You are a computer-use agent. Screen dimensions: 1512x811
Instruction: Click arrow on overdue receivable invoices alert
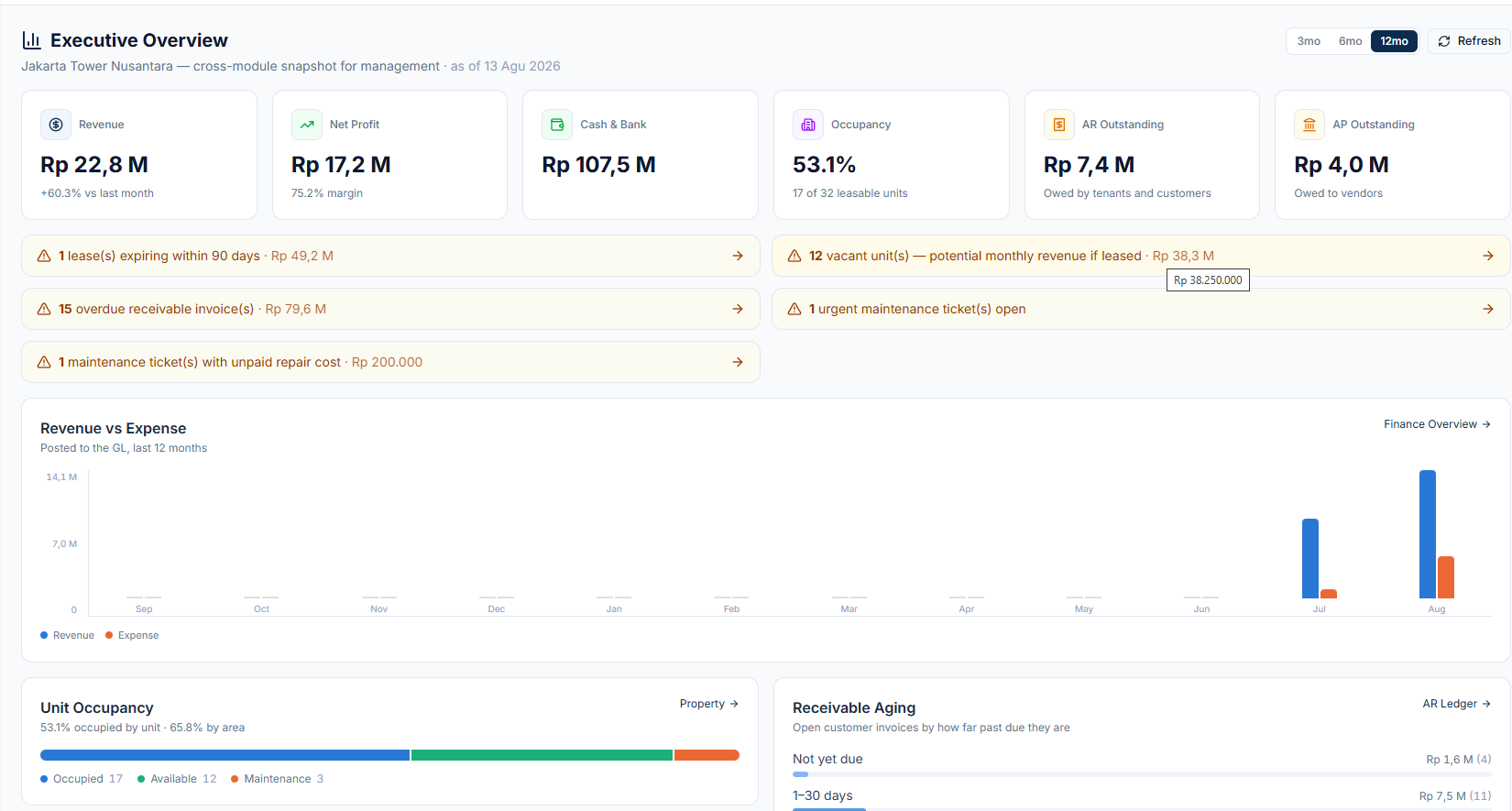738,309
